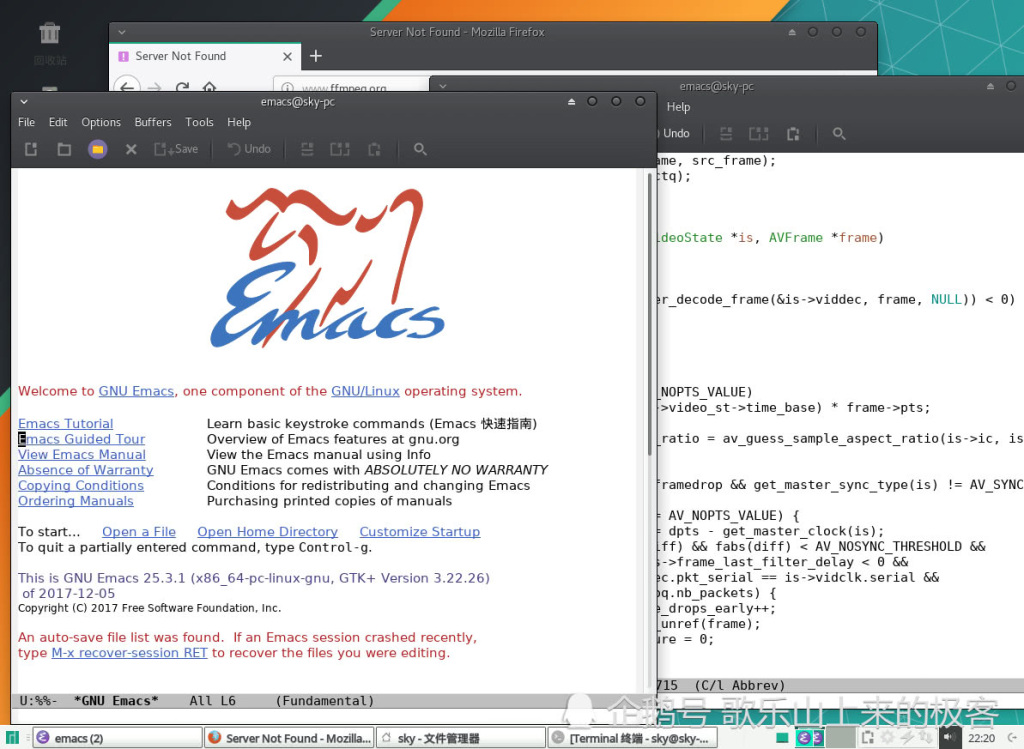
Task: Open the Emacs Guided Tour link
Action: point(82,439)
